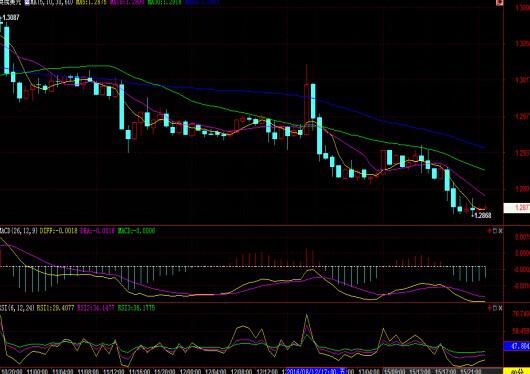
Task: Click the red icon at chart top-right
Action: (500, 2)
